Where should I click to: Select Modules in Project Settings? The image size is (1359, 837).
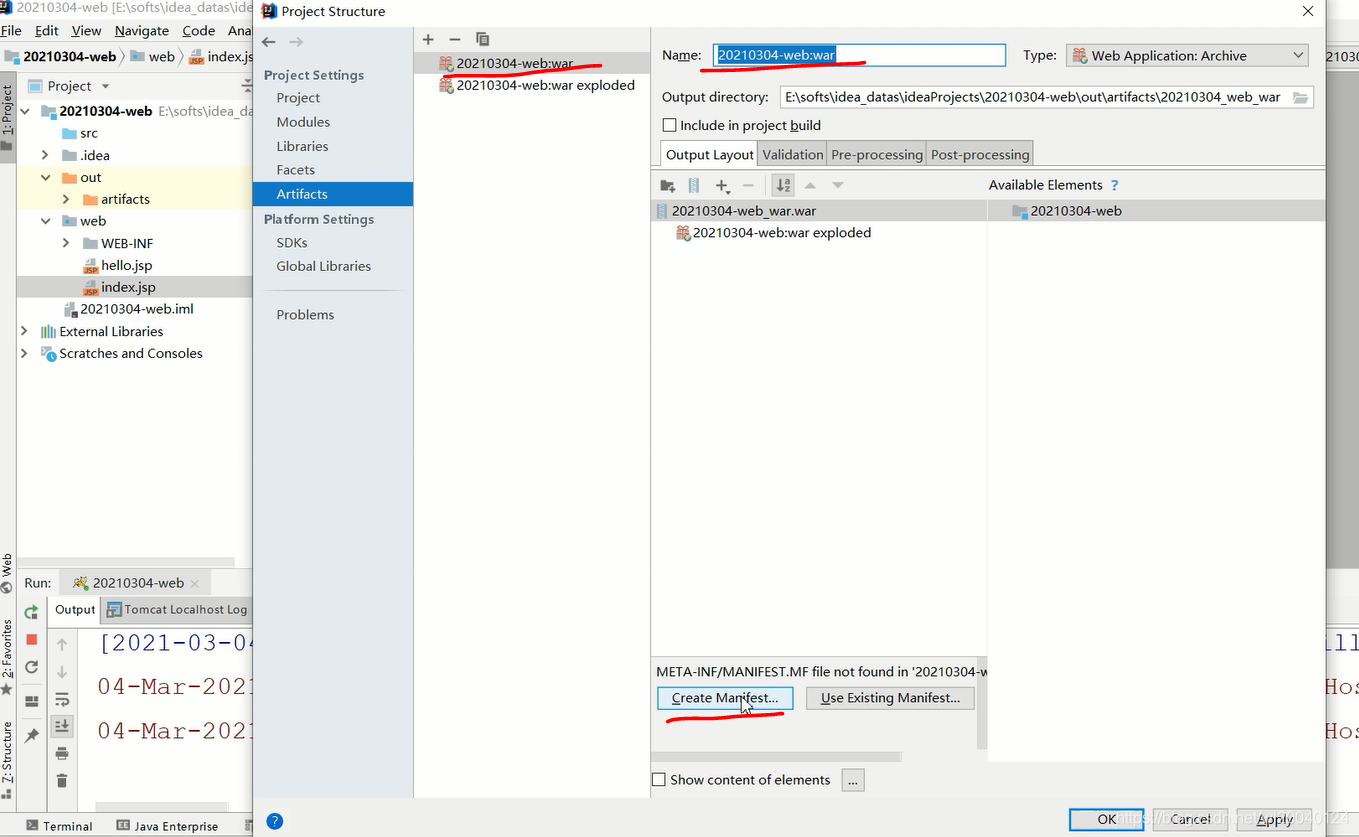(303, 122)
